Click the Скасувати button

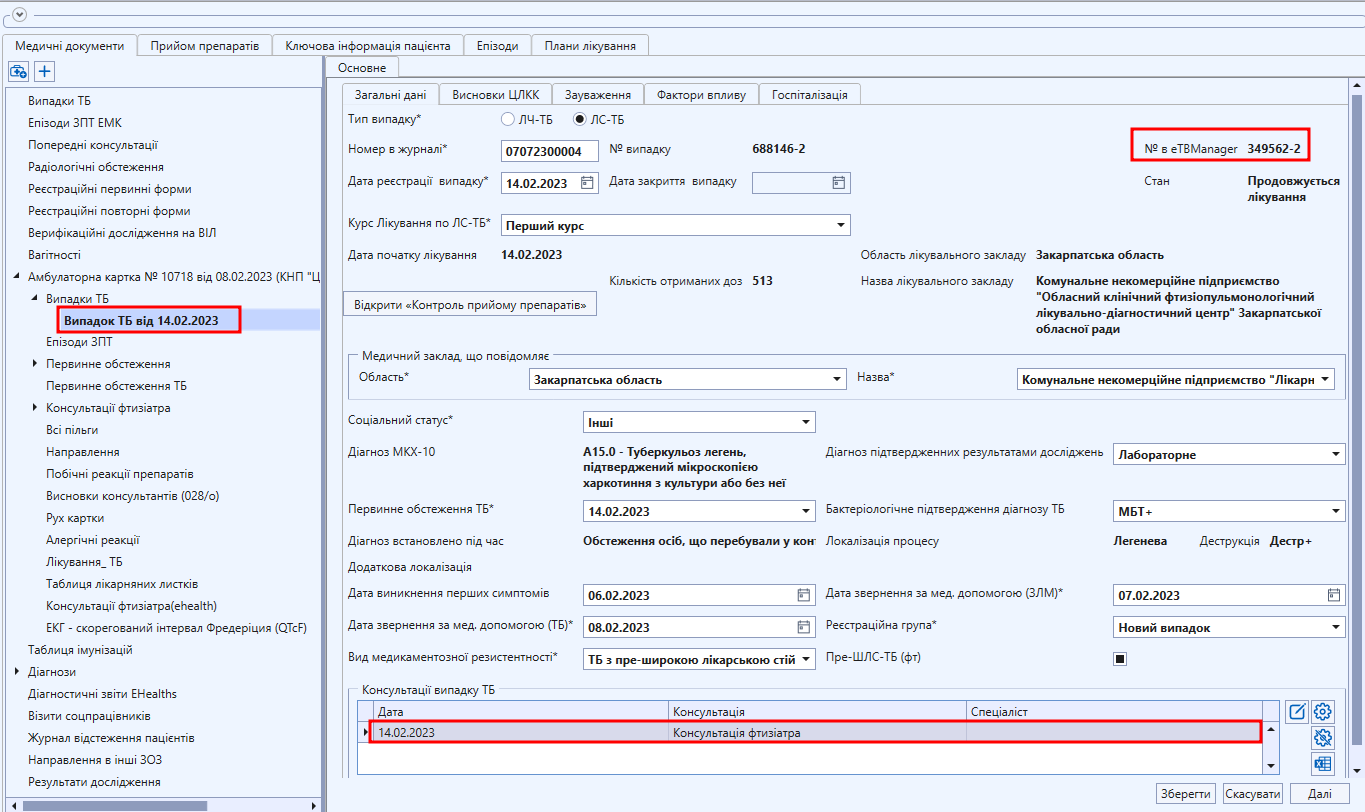[1253, 794]
